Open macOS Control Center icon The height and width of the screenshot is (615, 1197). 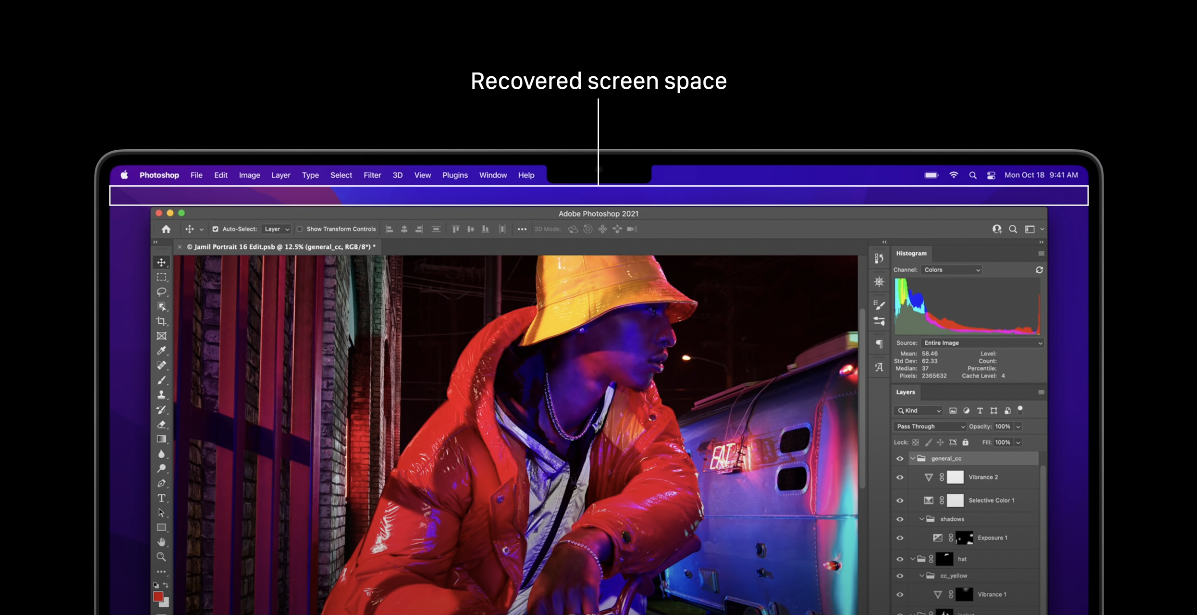click(991, 175)
